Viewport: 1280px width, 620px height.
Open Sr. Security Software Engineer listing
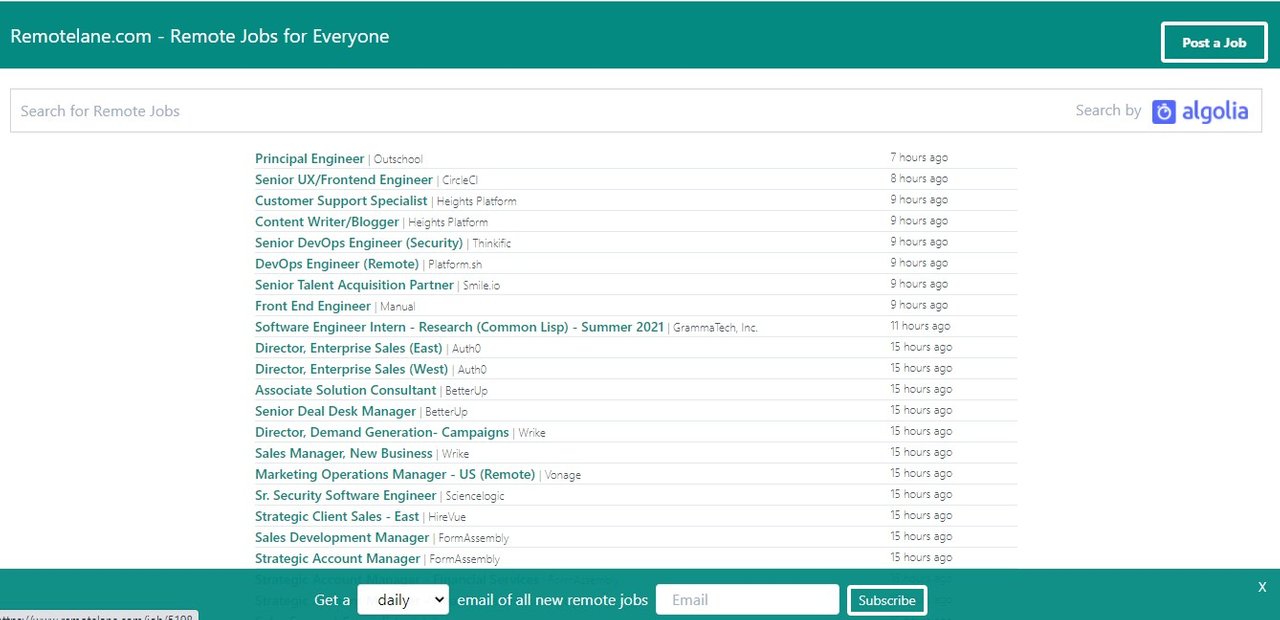click(x=346, y=495)
